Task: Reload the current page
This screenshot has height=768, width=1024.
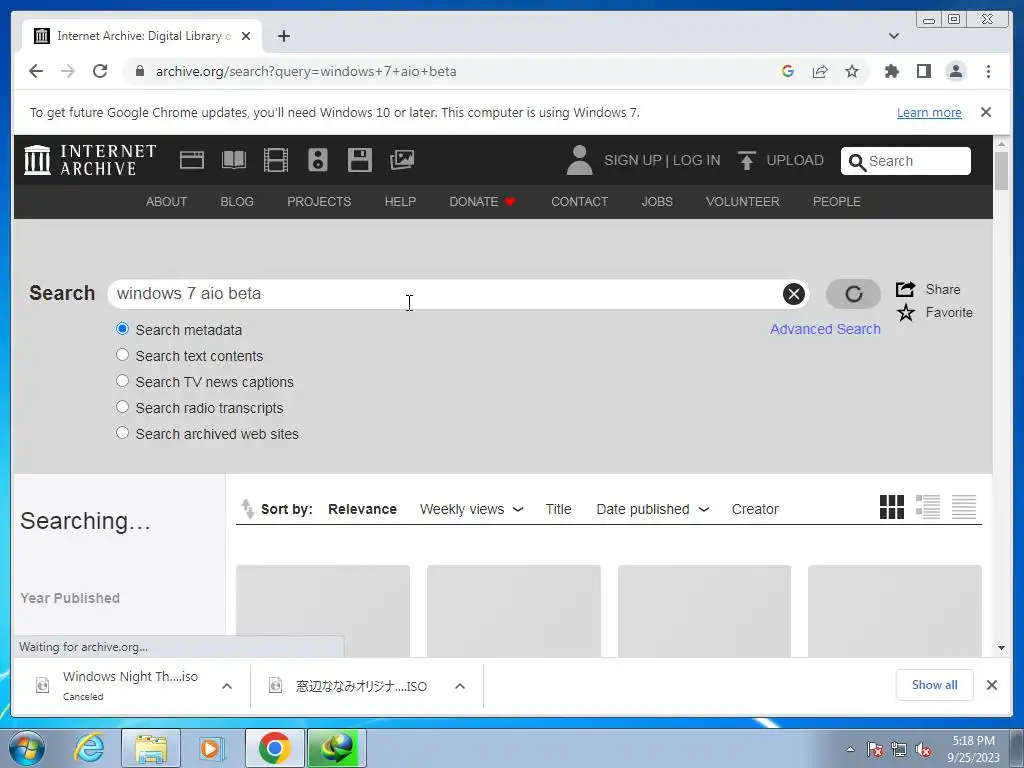Action: pyautogui.click(x=100, y=71)
